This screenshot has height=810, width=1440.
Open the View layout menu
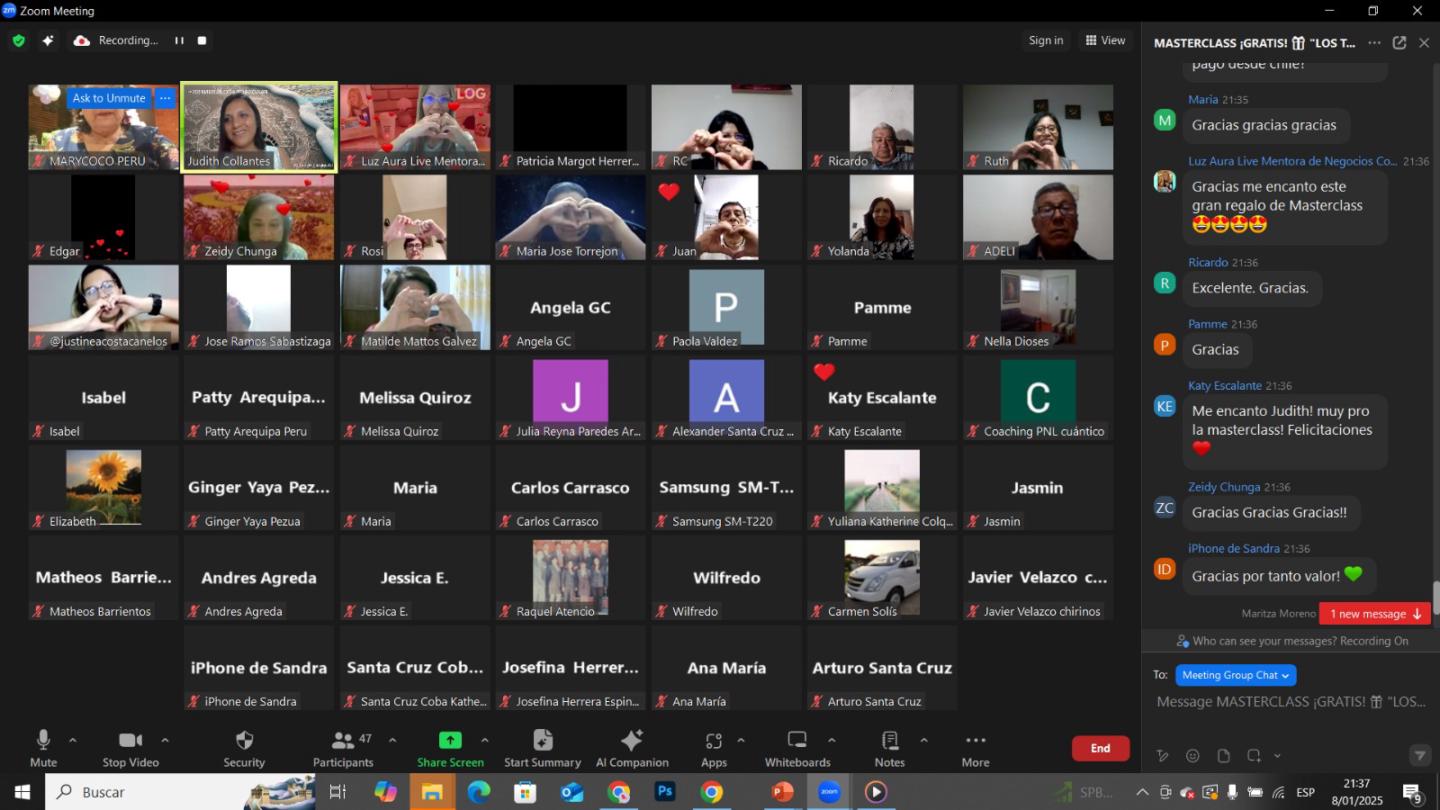pos(1105,41)
